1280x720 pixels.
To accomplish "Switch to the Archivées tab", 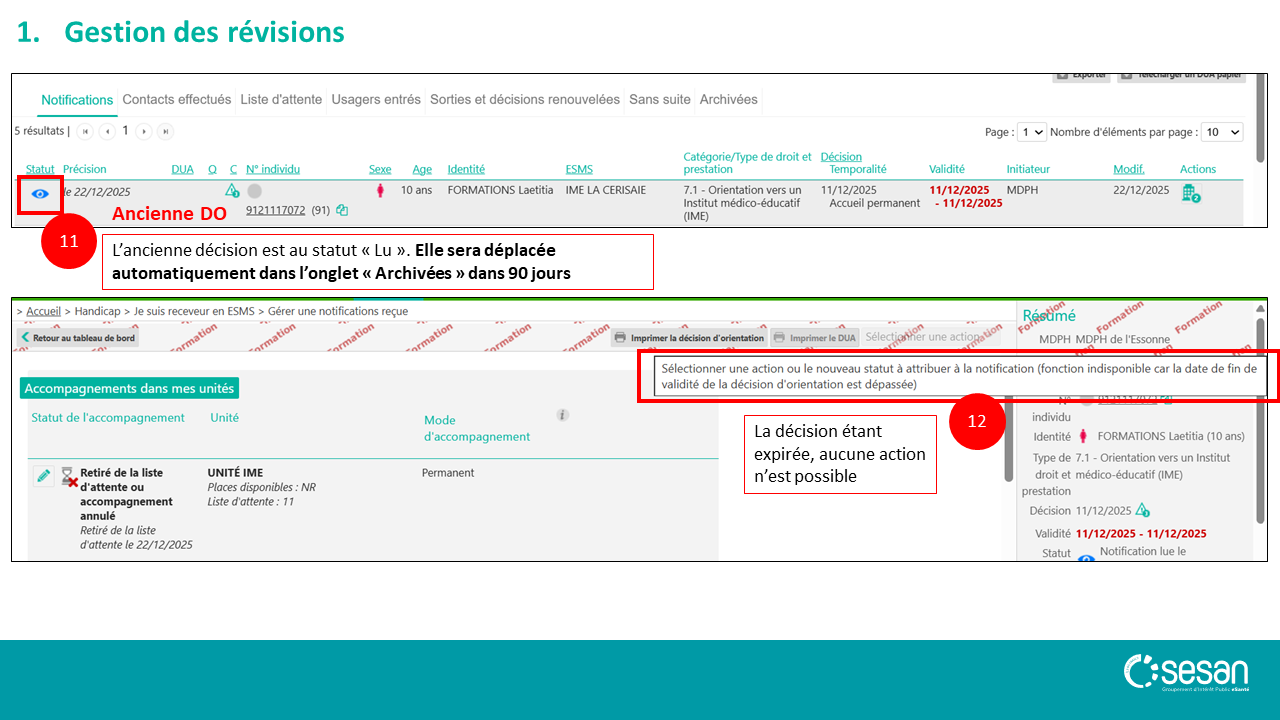I will coord(728,100).
